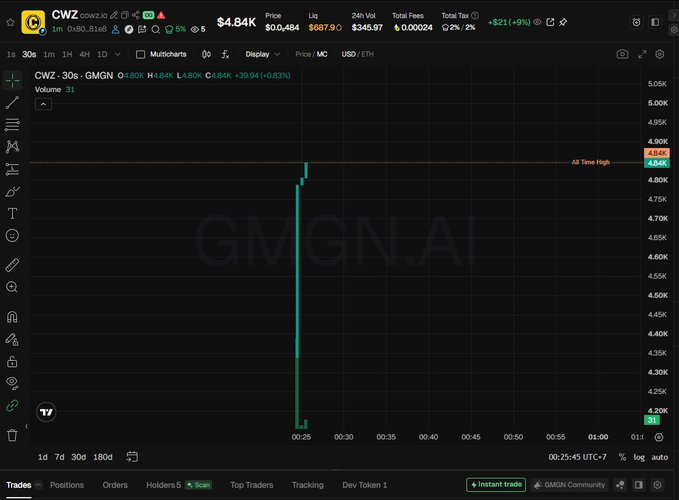Toggle hide all drawings eye icon
This screenshot has width=679, height=500.
coord(12,383)
